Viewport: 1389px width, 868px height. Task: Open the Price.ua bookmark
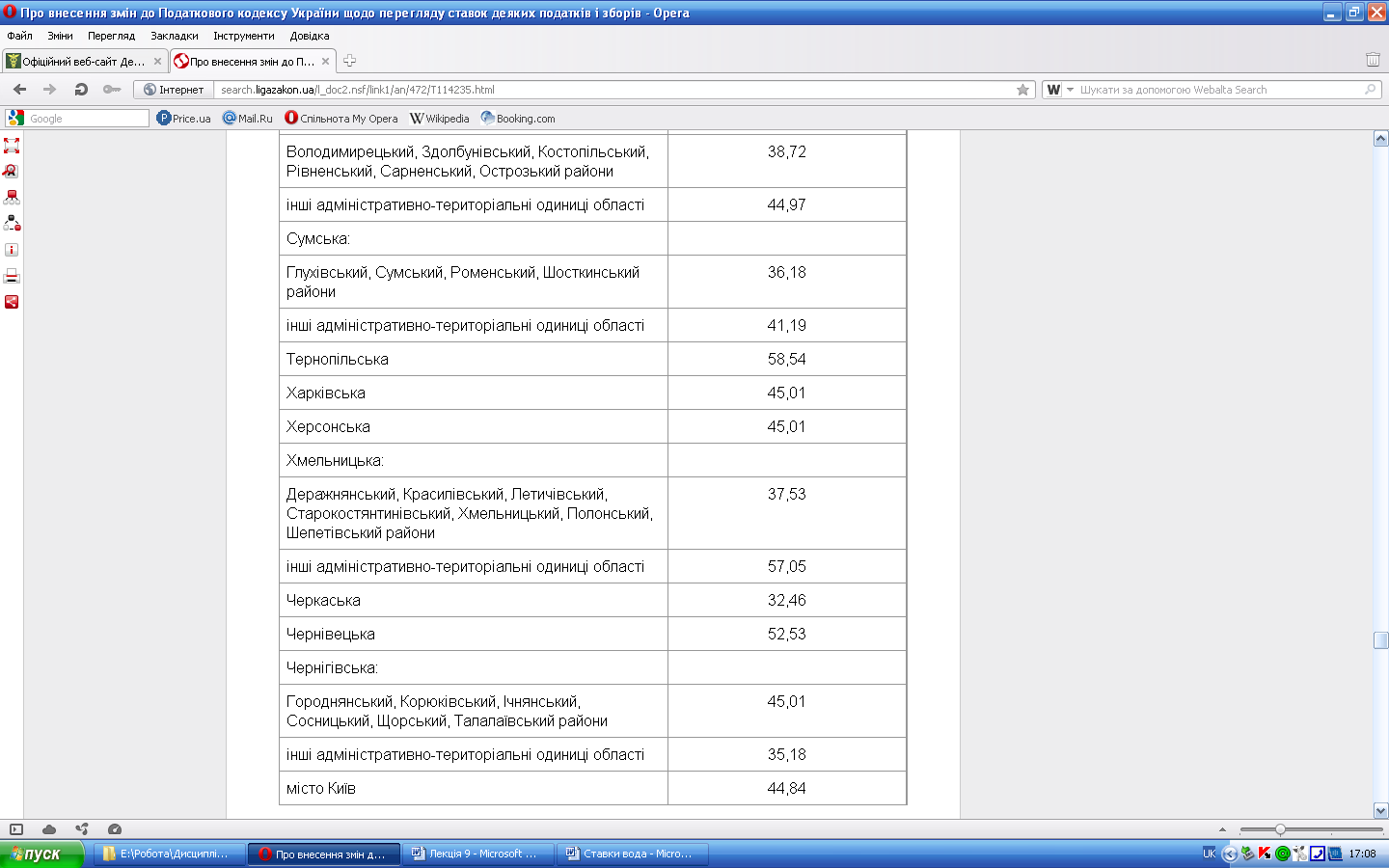[x=183, y=119]
